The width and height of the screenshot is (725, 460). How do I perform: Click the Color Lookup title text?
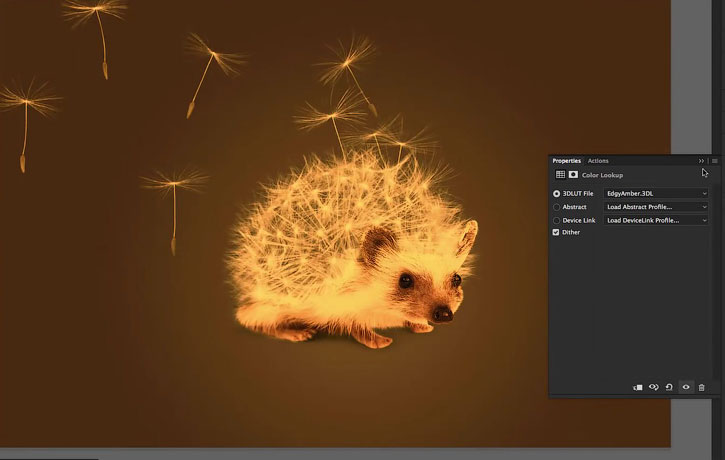(x=602, y=175)
